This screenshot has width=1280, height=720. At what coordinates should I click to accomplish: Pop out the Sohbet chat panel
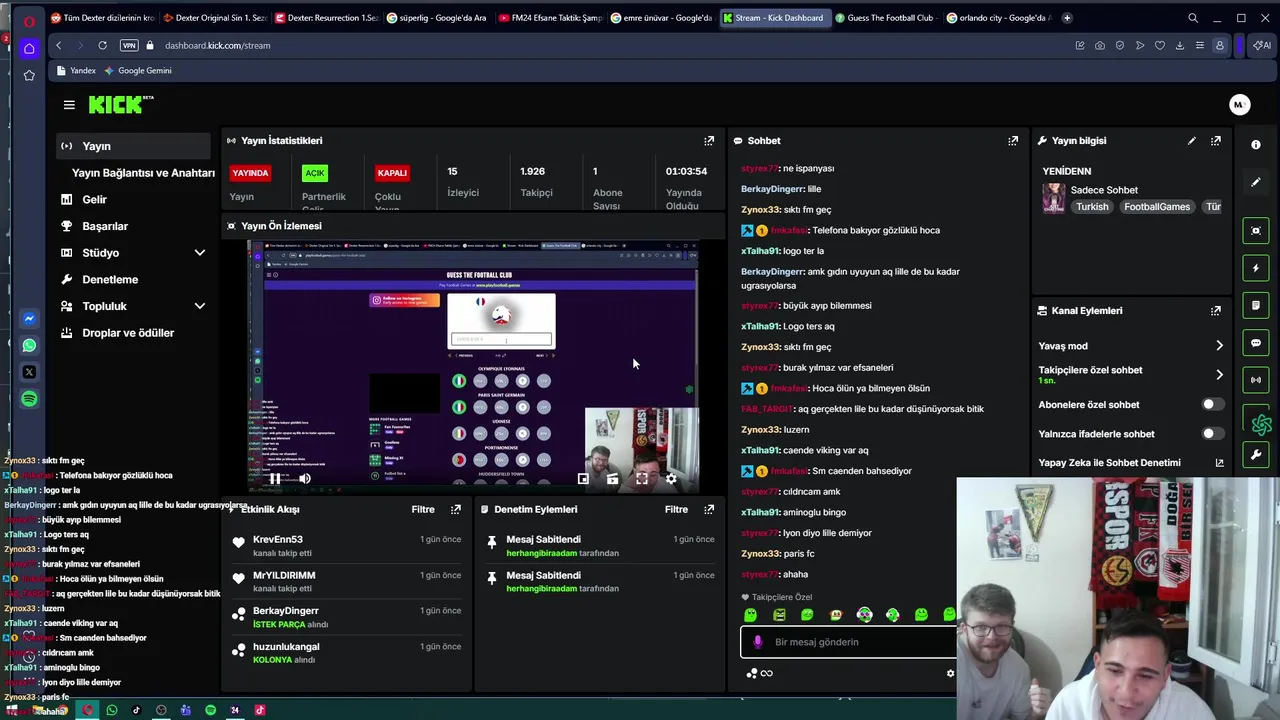pos(1013,141)
